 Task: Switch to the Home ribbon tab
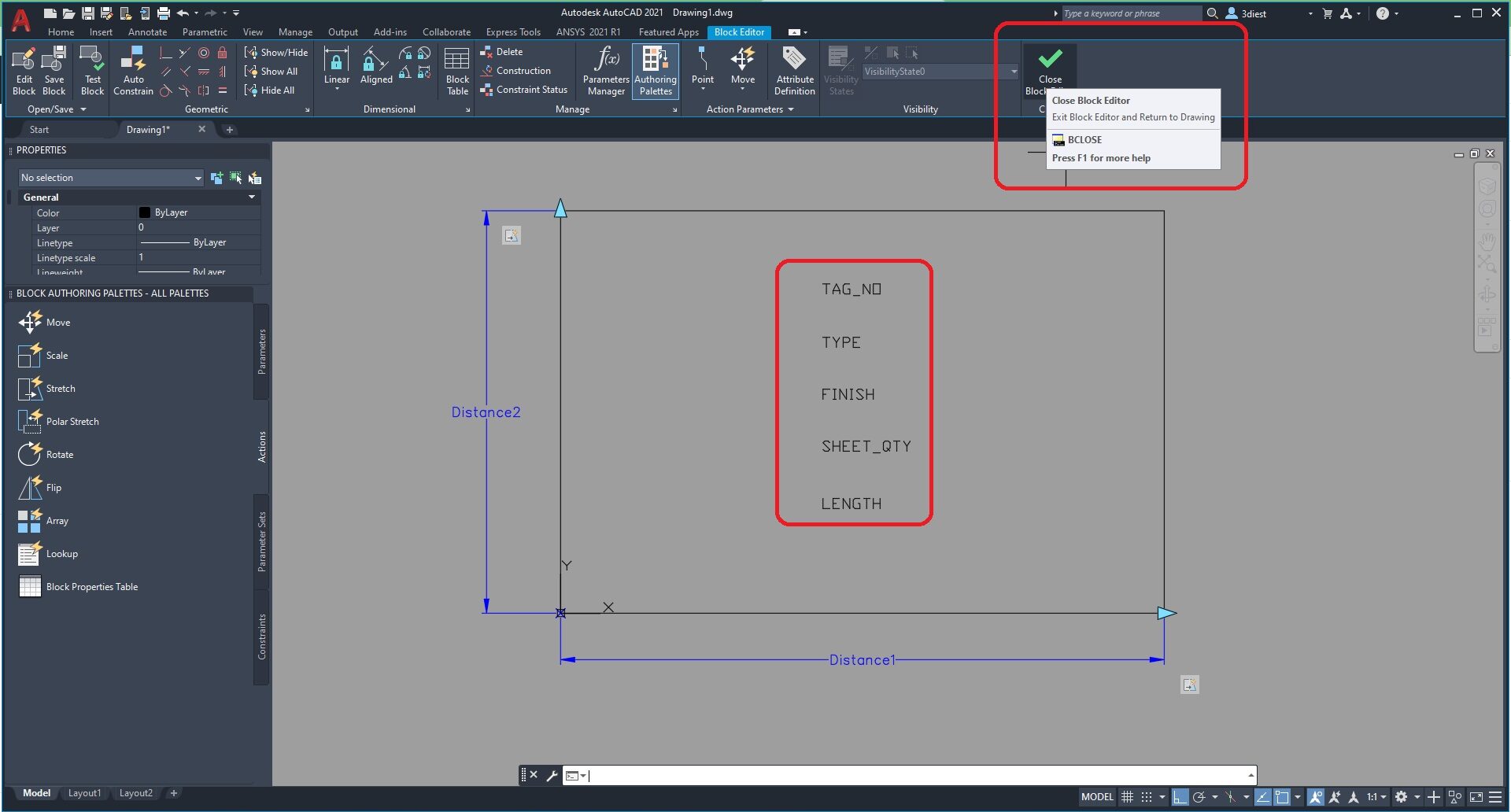[x=61, y=32]
